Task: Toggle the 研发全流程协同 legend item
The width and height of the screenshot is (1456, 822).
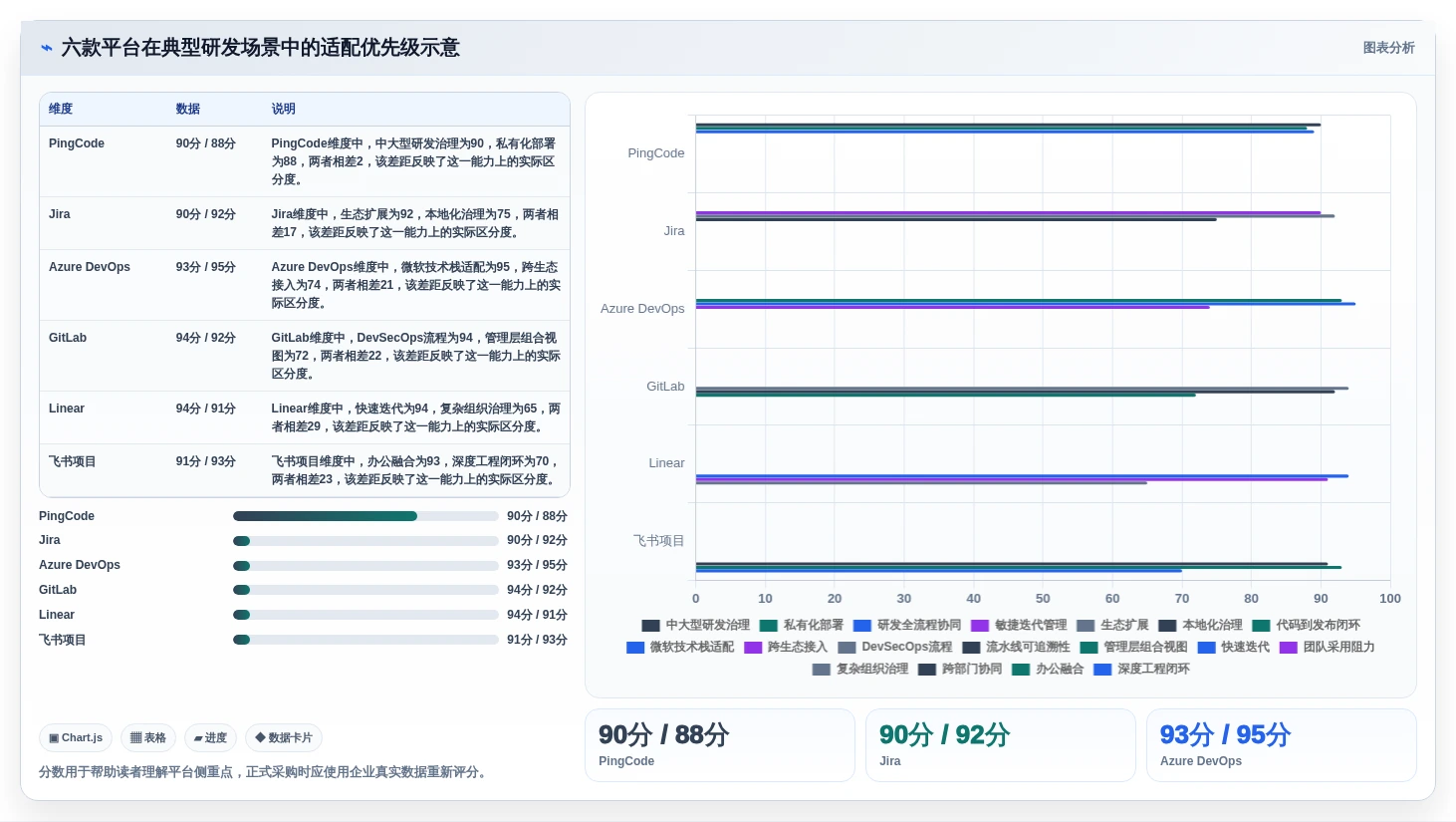Action: (907, 626)
